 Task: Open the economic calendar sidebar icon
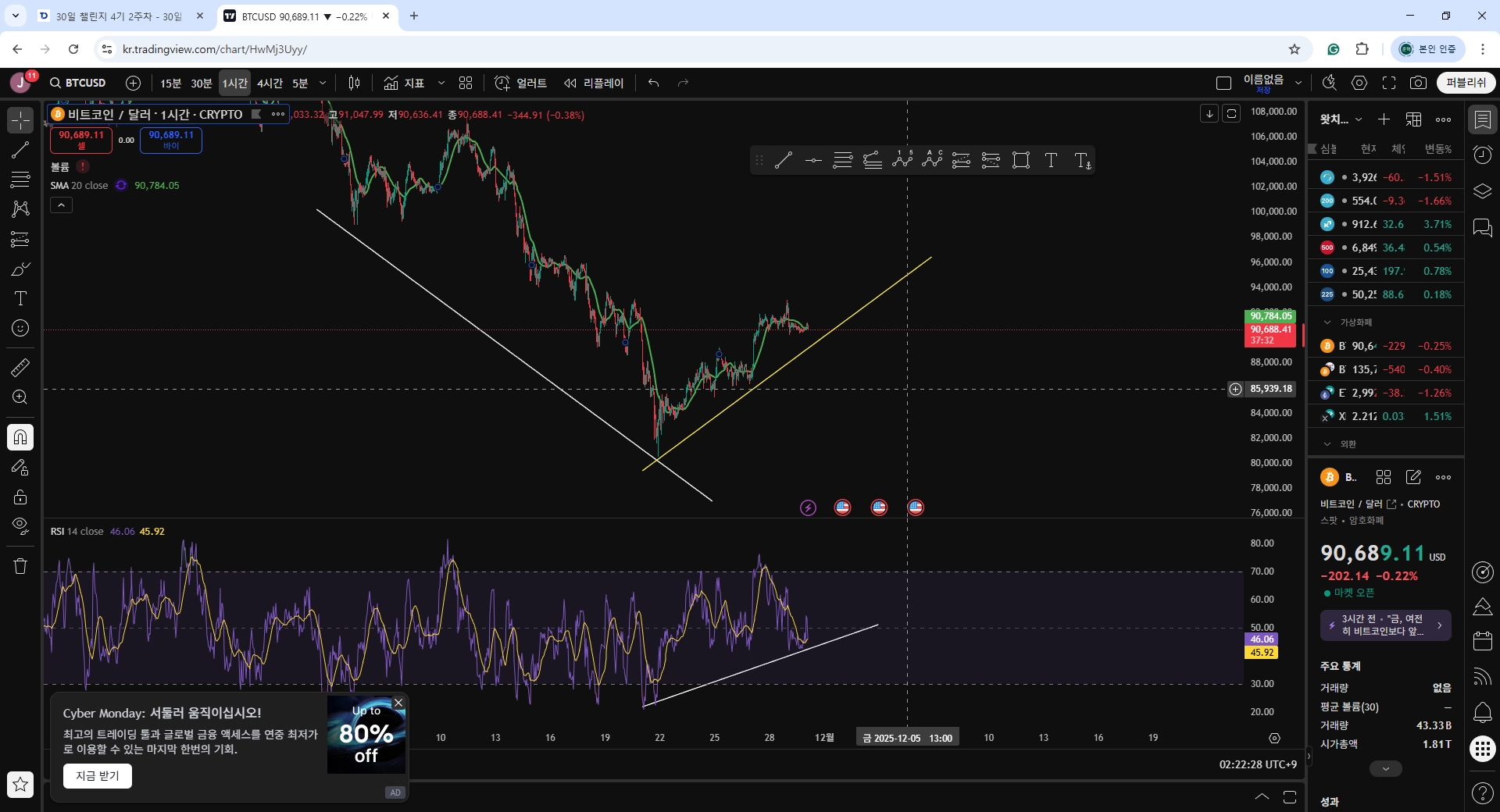1482,641
